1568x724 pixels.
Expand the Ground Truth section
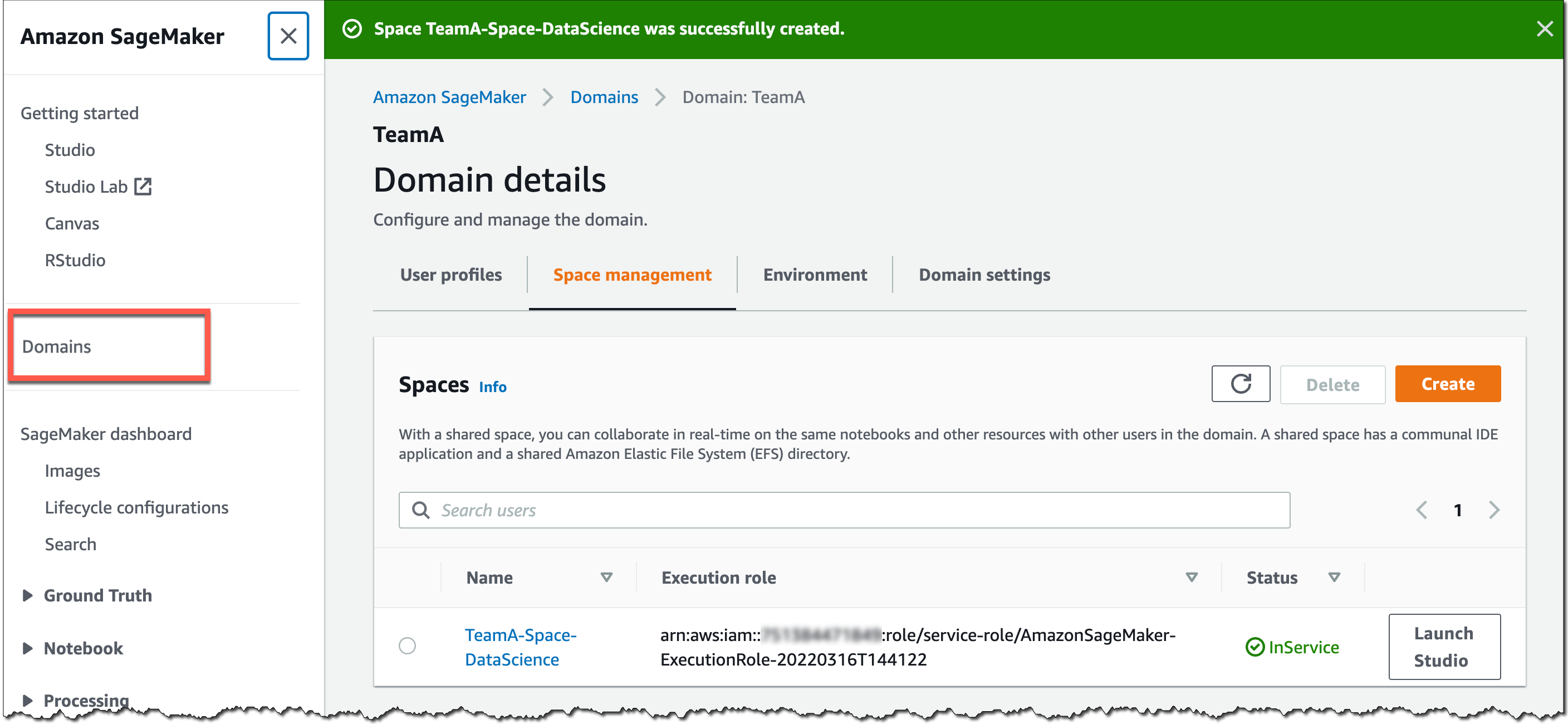coord(27,595)
